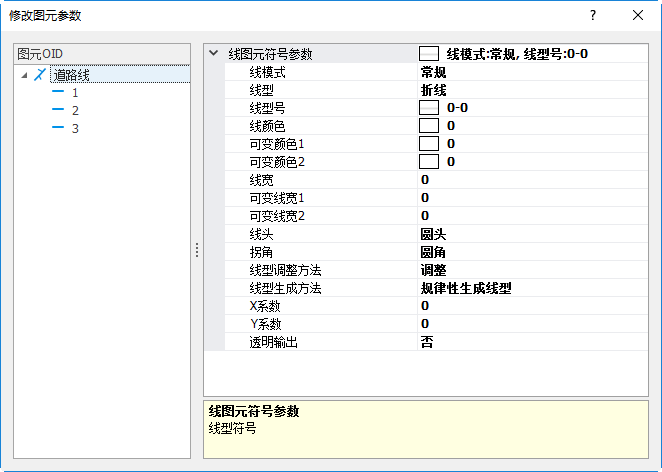The height and width of the screenshot is (472, 662).
Task: Open the 线颜色 color swatch
Action: click(x=429, y=126)
